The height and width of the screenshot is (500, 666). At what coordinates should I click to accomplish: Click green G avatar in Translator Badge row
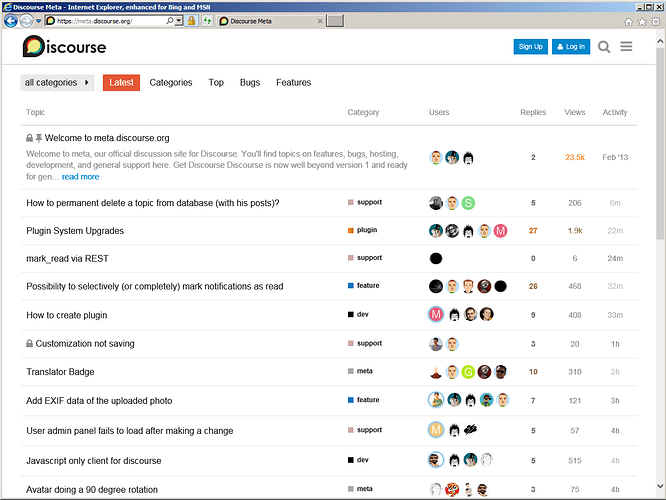468,372
